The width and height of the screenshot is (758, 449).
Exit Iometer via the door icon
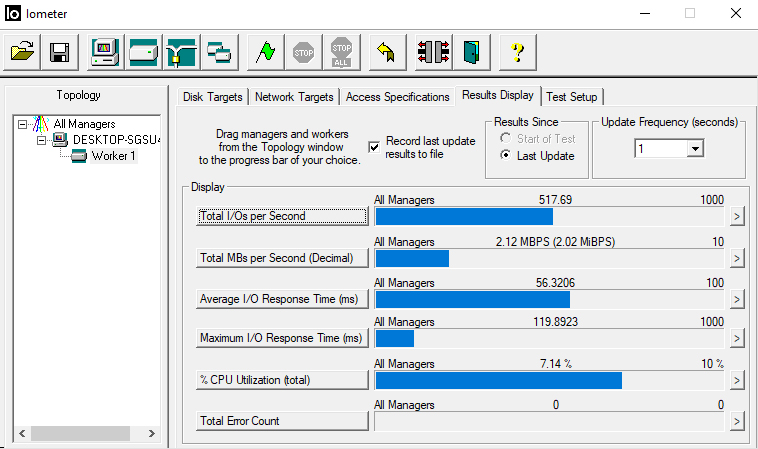pyautogui.click(x=471, y=52)
